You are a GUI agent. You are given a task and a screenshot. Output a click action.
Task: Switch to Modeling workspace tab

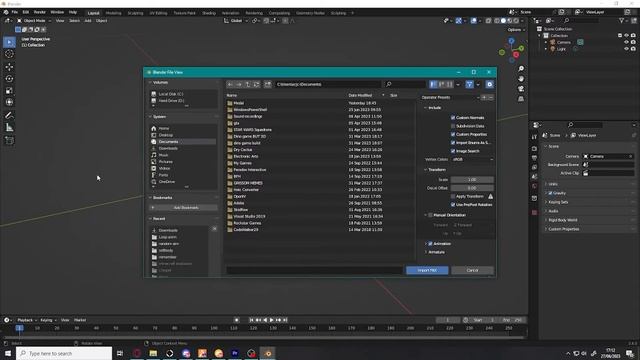(113, 13)
